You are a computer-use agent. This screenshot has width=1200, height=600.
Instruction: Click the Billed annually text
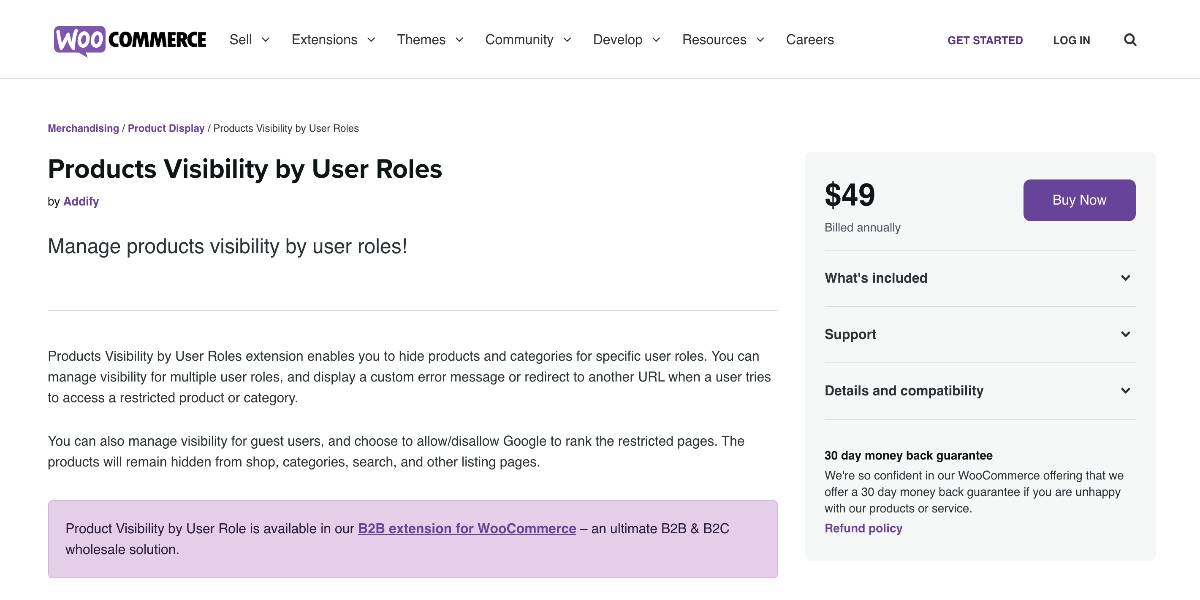click(x=862, y=228)
